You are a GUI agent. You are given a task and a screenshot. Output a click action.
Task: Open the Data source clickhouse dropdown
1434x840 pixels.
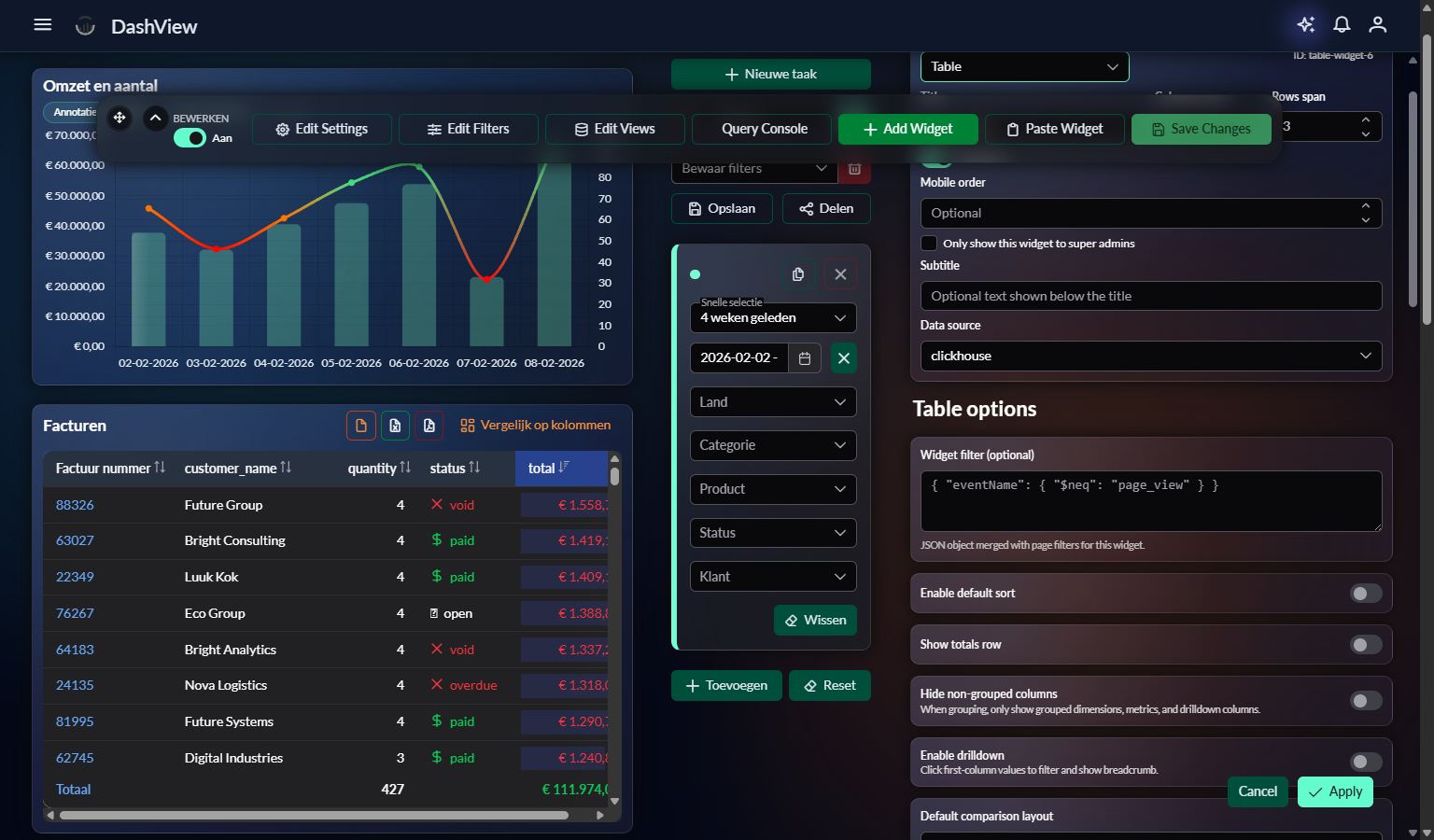pyautogui.click(x=1150, y=356)
